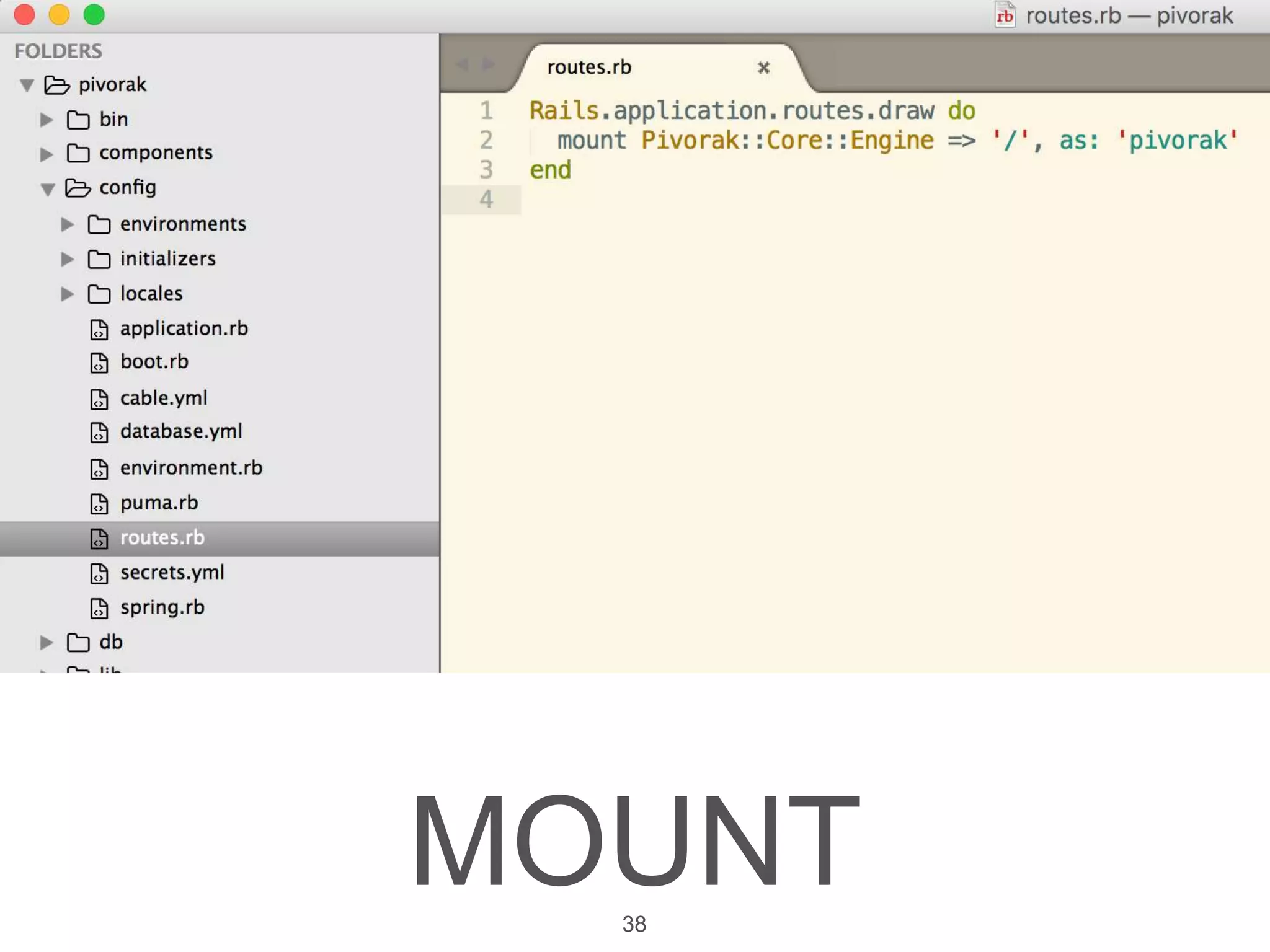1270x952 pixels.
Task: Click line number 4 in gutter
Action: (486, 200)
